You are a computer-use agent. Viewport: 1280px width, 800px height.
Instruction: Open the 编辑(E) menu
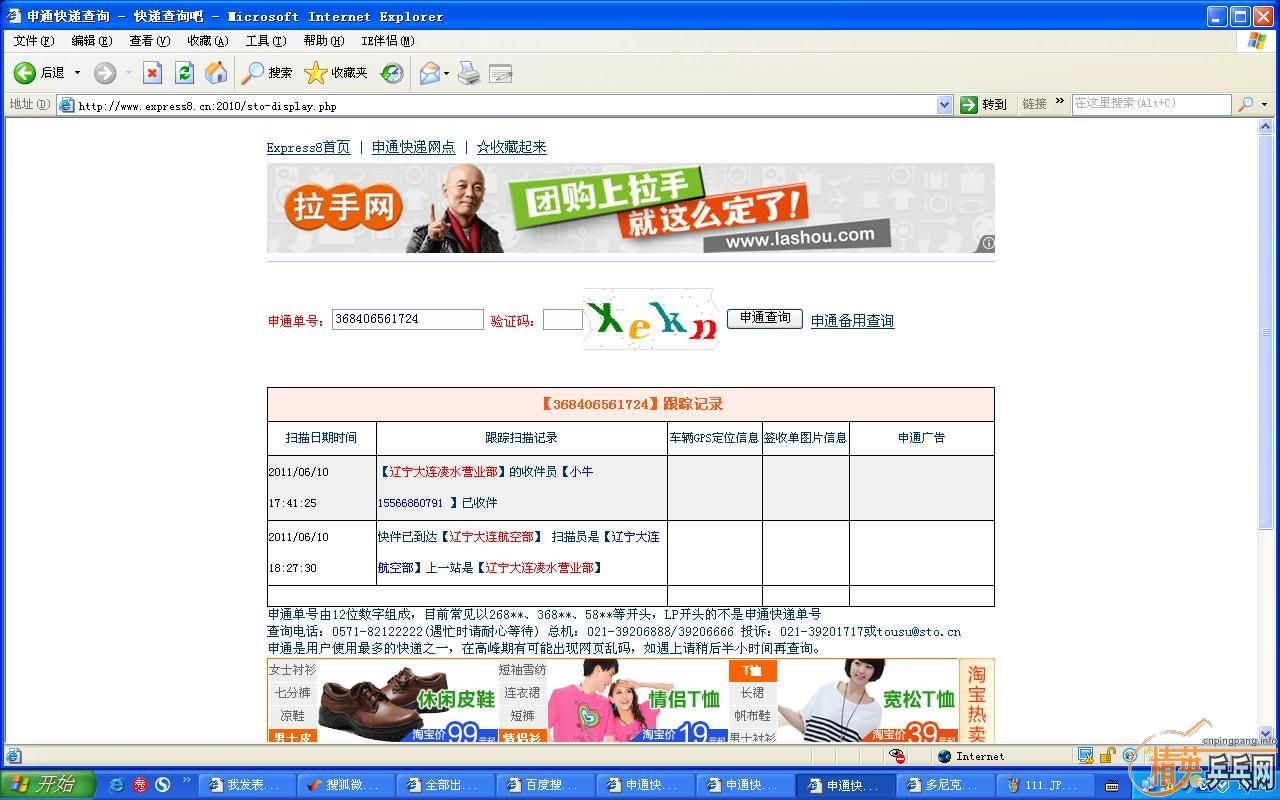pyautogui.click(x=92, y=41)
